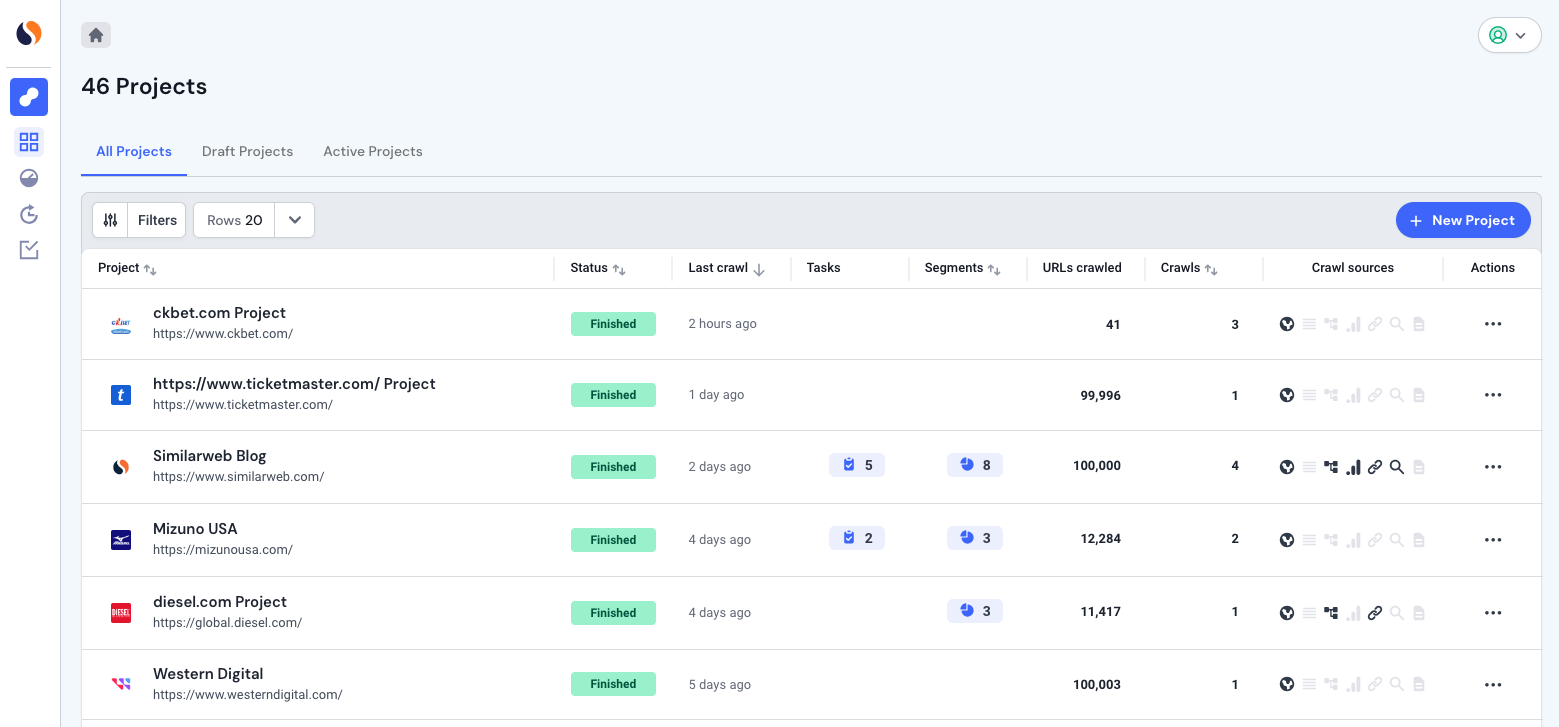1559x727 pixels.
Task: Click the filter sliders icon beside Filters
Action: (x=110, y=220)
